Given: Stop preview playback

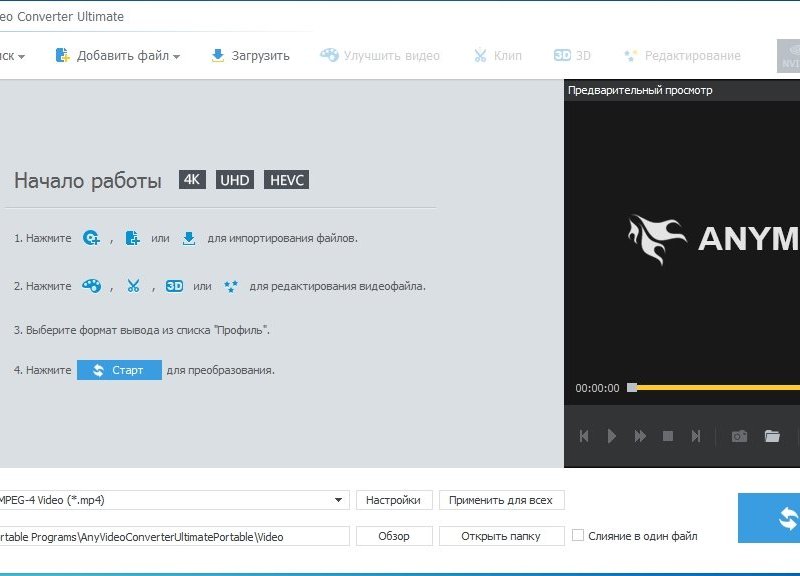Looking at the screenshot, I should pos(668,436).
